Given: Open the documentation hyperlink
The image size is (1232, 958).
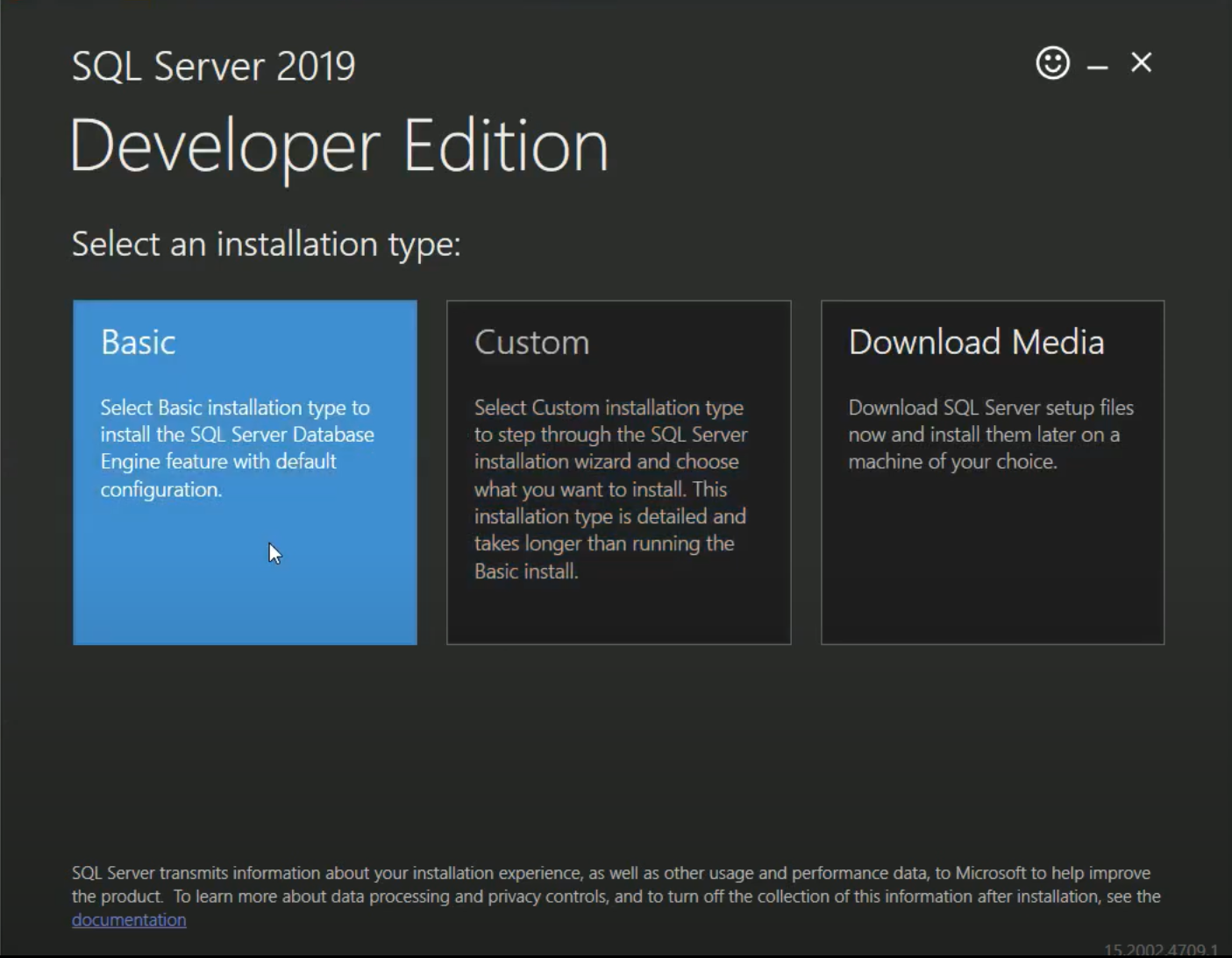Looking at the screenshot, I should pyautogui.click(x=128, y=919).
